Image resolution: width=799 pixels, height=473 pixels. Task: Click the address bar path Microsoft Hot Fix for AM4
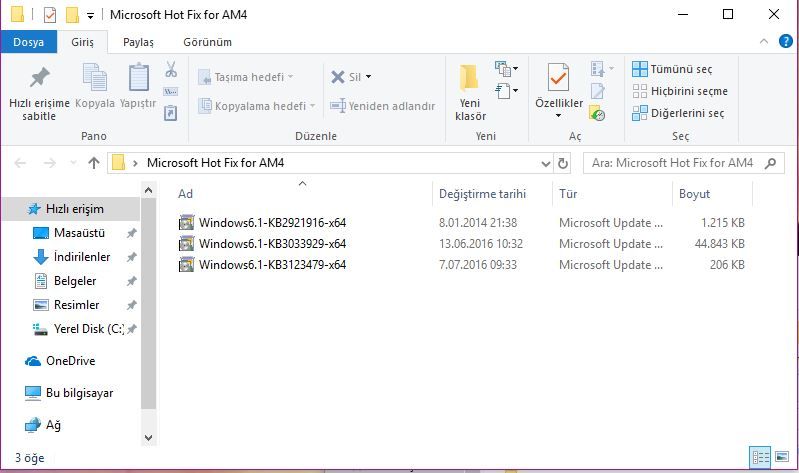click(215, 163)
